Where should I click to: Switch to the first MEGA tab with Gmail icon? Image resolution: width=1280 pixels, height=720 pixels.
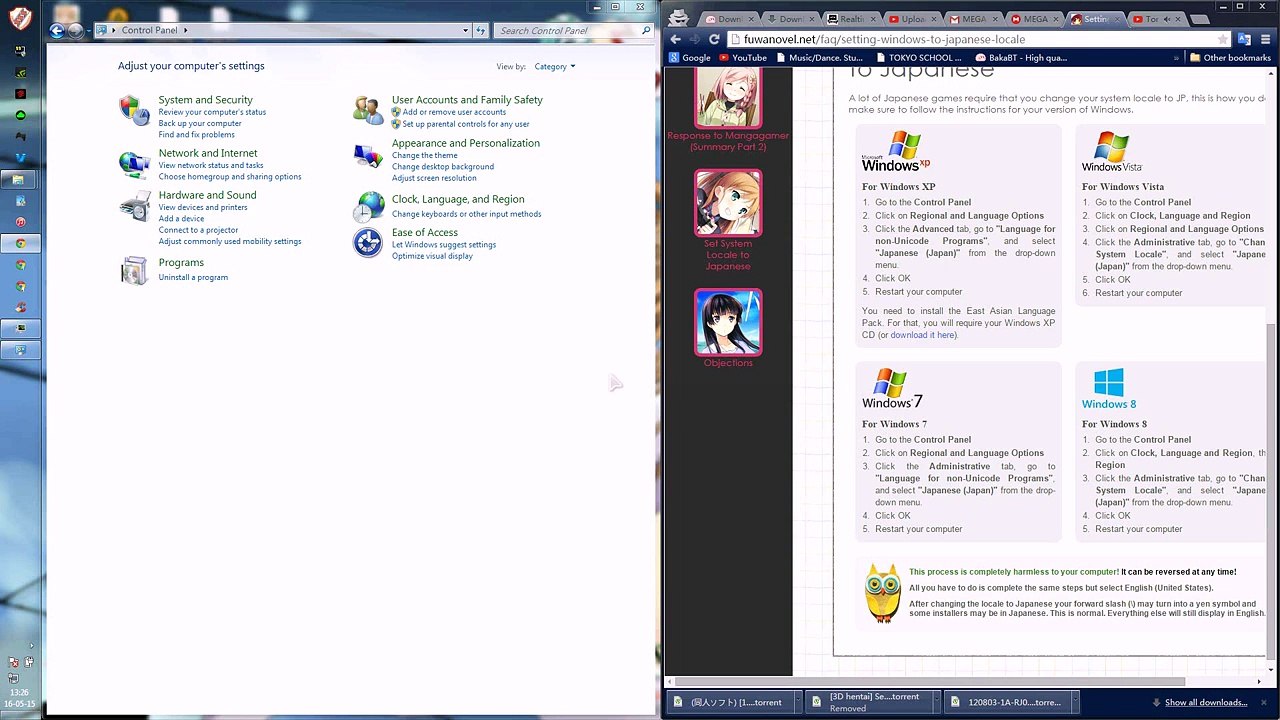tap(972, 19)
